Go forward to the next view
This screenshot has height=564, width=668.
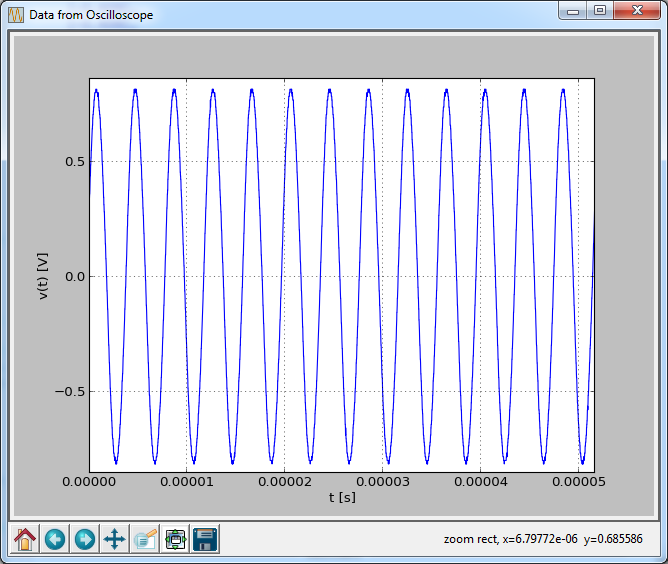[x=85, y=539]
